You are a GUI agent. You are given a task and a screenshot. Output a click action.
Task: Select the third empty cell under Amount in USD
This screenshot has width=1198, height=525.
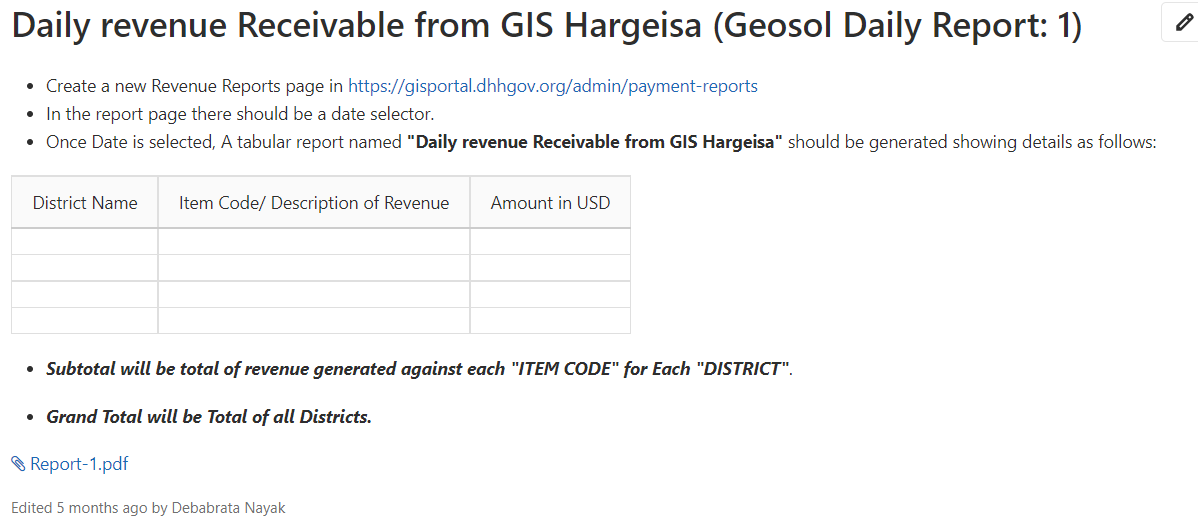pyautogui.click(x=550, y=294)
